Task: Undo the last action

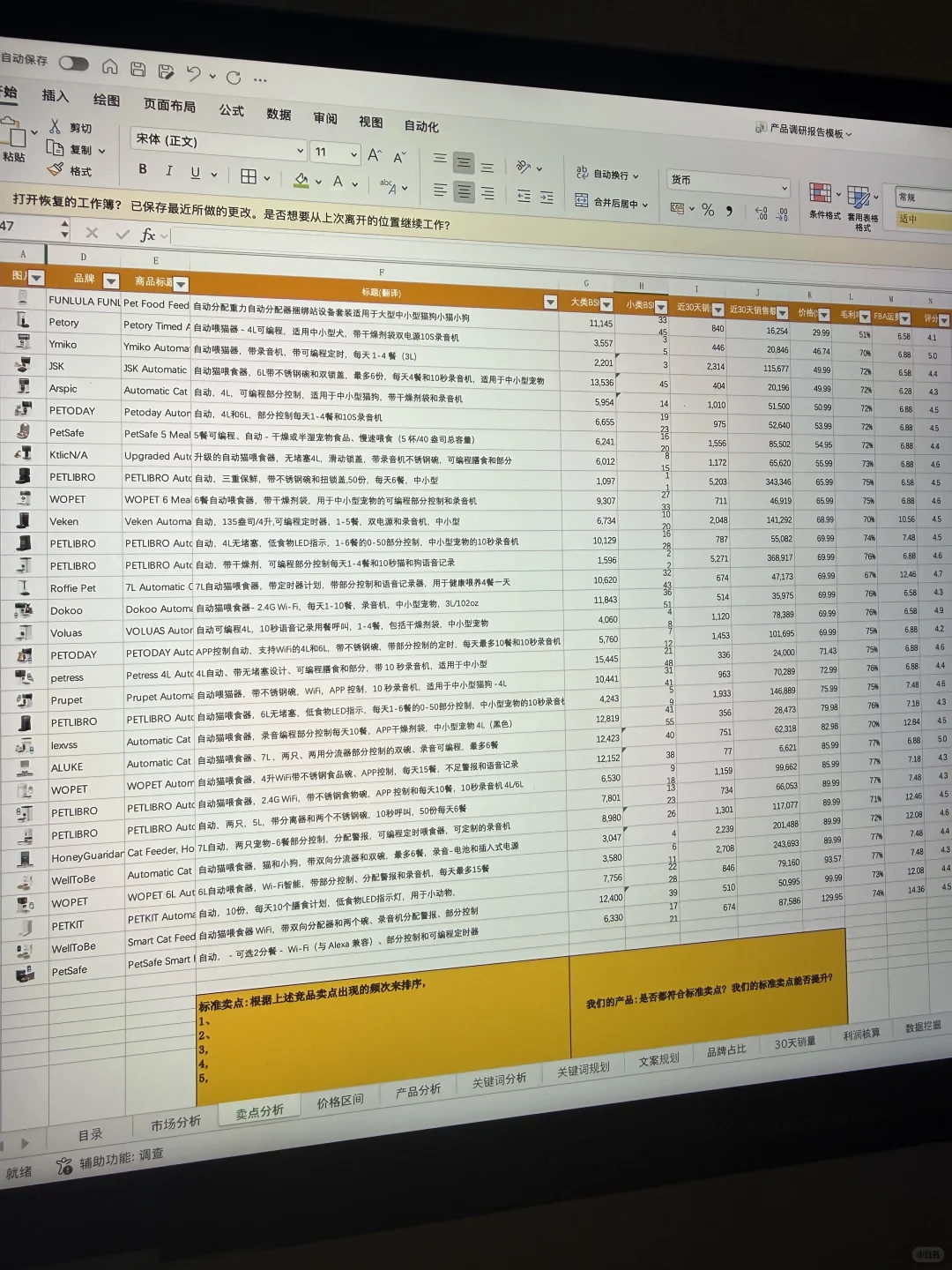Action: point(194,74)
